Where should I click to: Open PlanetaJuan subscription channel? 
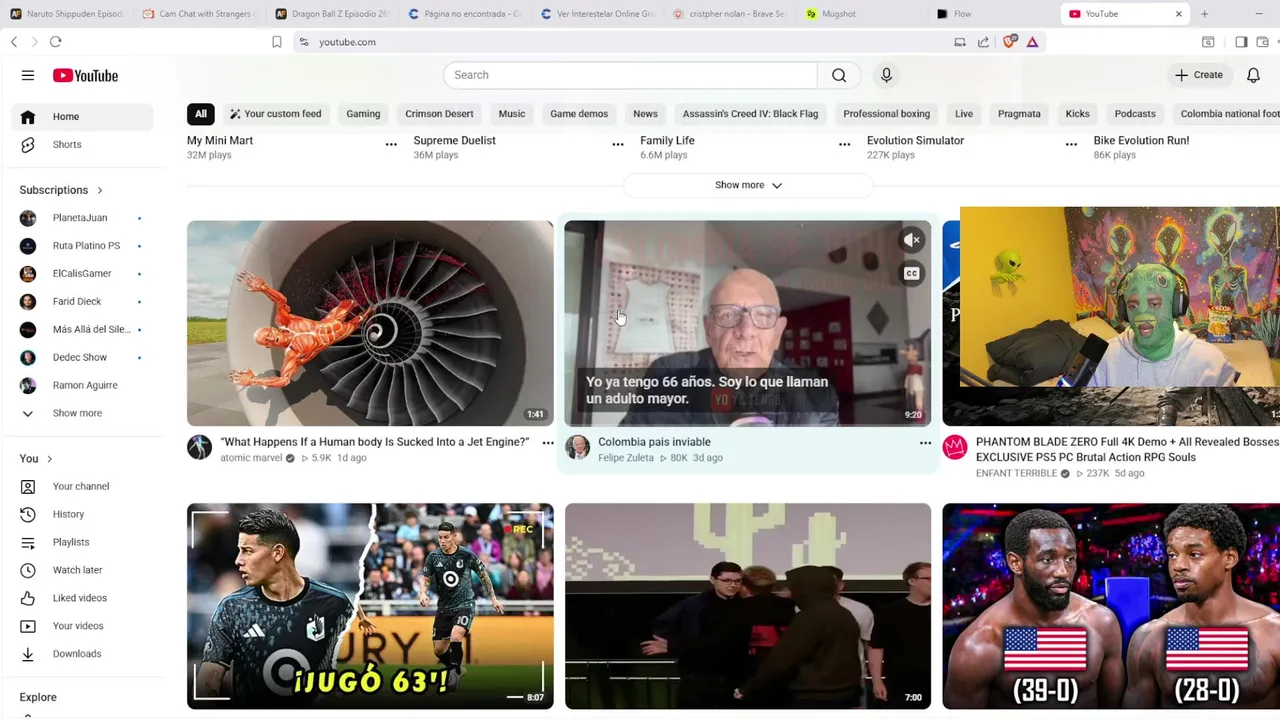point(84,218)
